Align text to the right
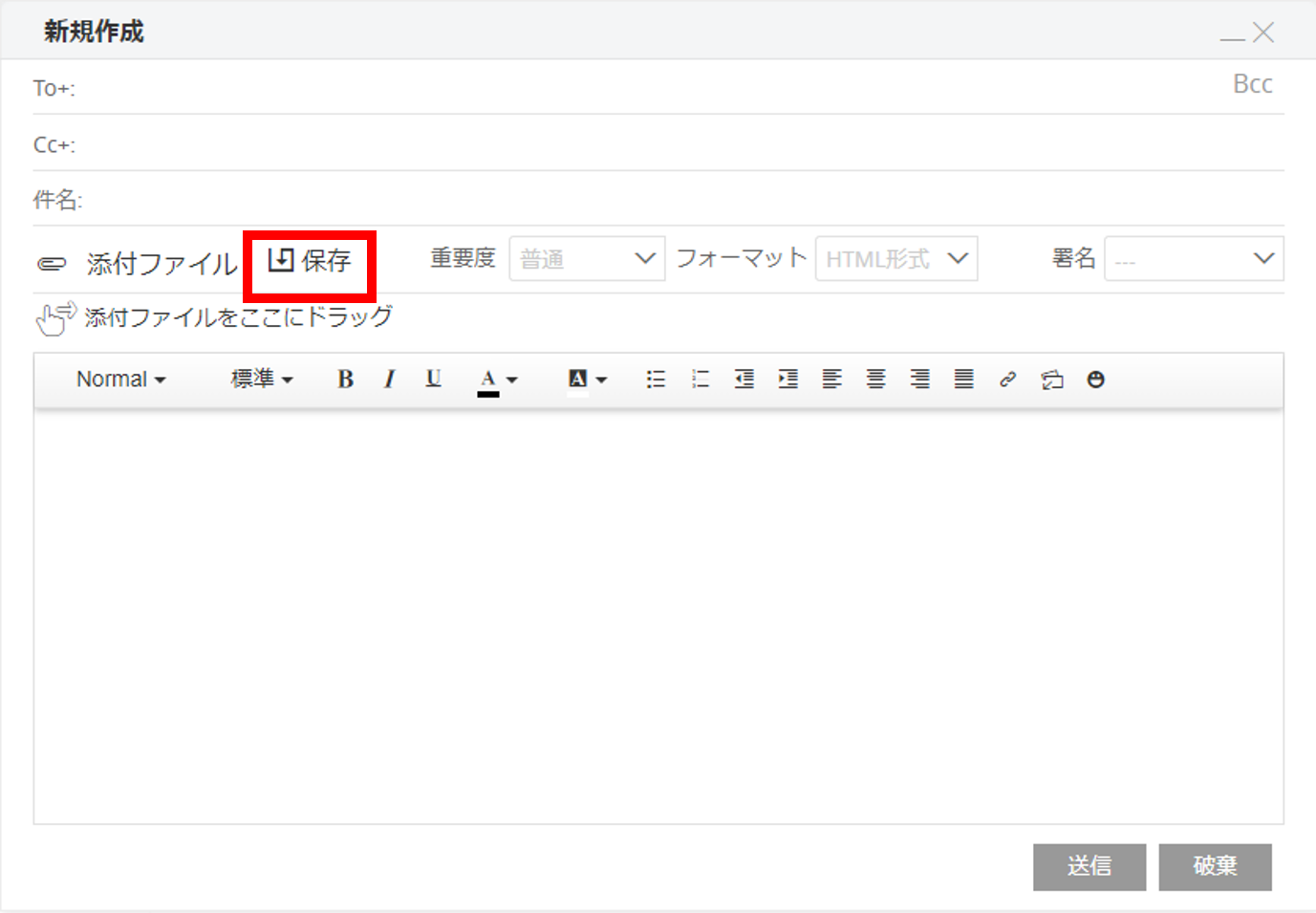The height and width of the screenshot is (913, 1316). pyautogui.click(x=919, y=380)
